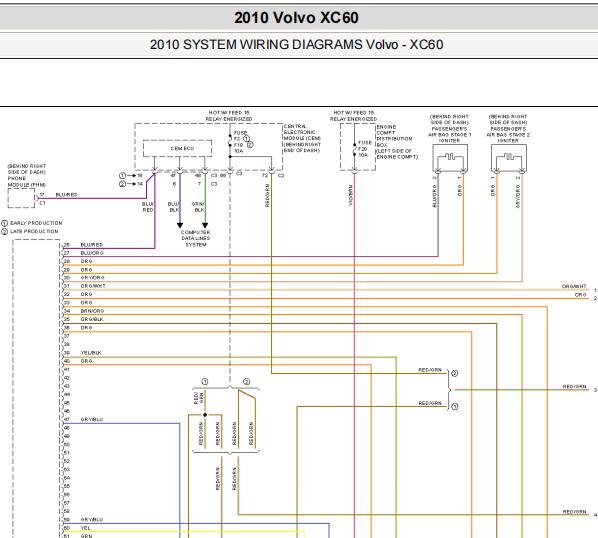Select the 'EARLY PRODUCTION' legend entry
598x538 pixels.
point(36,223)
